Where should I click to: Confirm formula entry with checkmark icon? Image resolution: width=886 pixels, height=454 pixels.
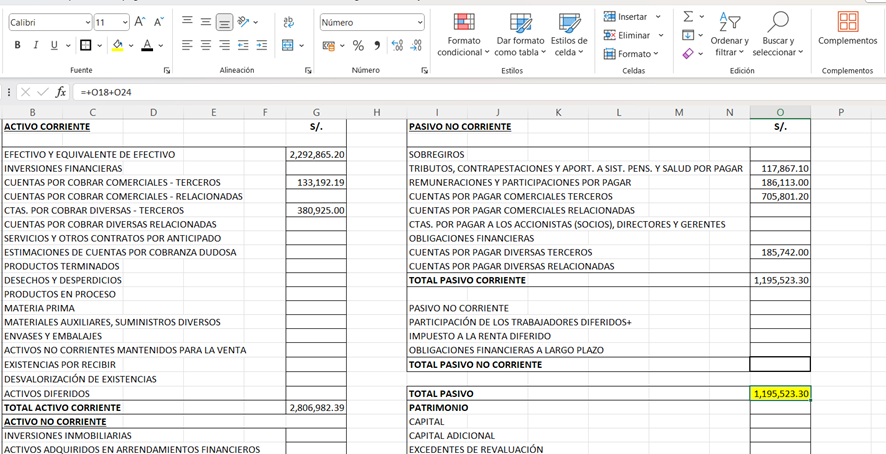tap(42, 92)
